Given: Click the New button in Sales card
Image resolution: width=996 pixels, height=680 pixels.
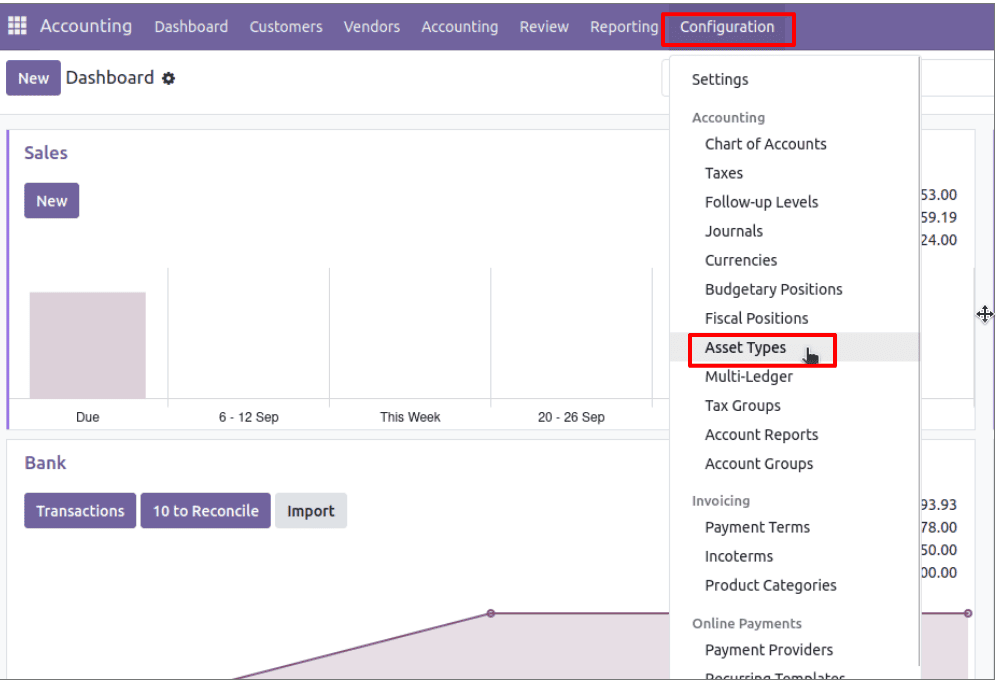Looking at the screenshot, I should 51,201.
